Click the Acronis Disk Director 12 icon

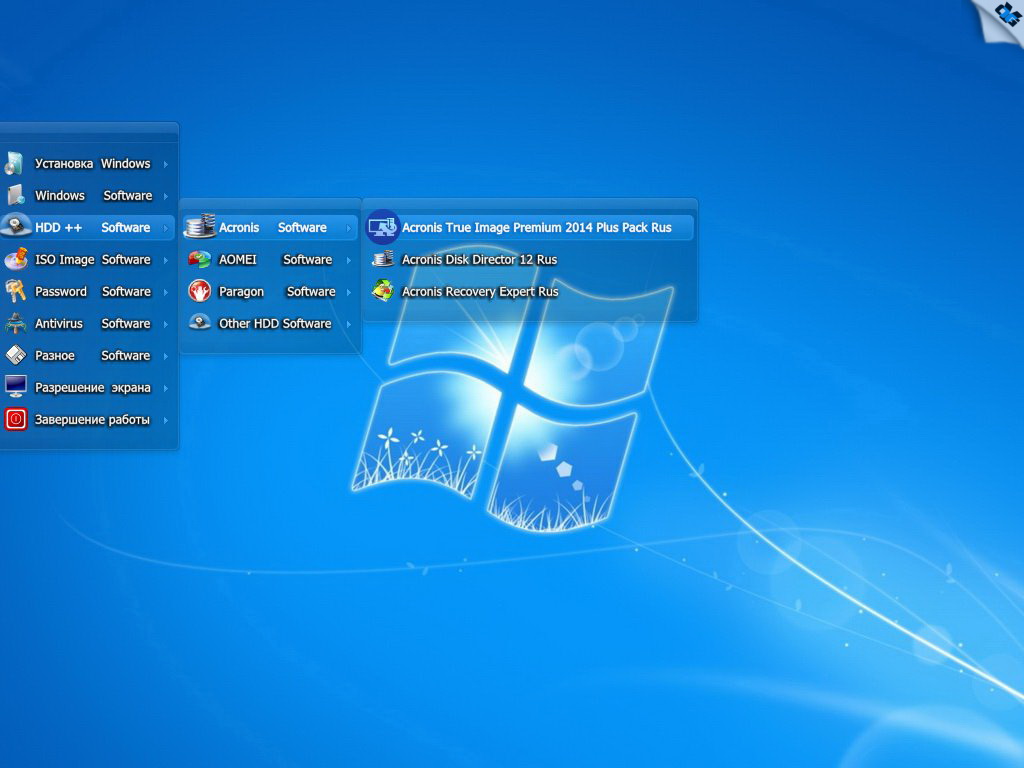[383, 259]
